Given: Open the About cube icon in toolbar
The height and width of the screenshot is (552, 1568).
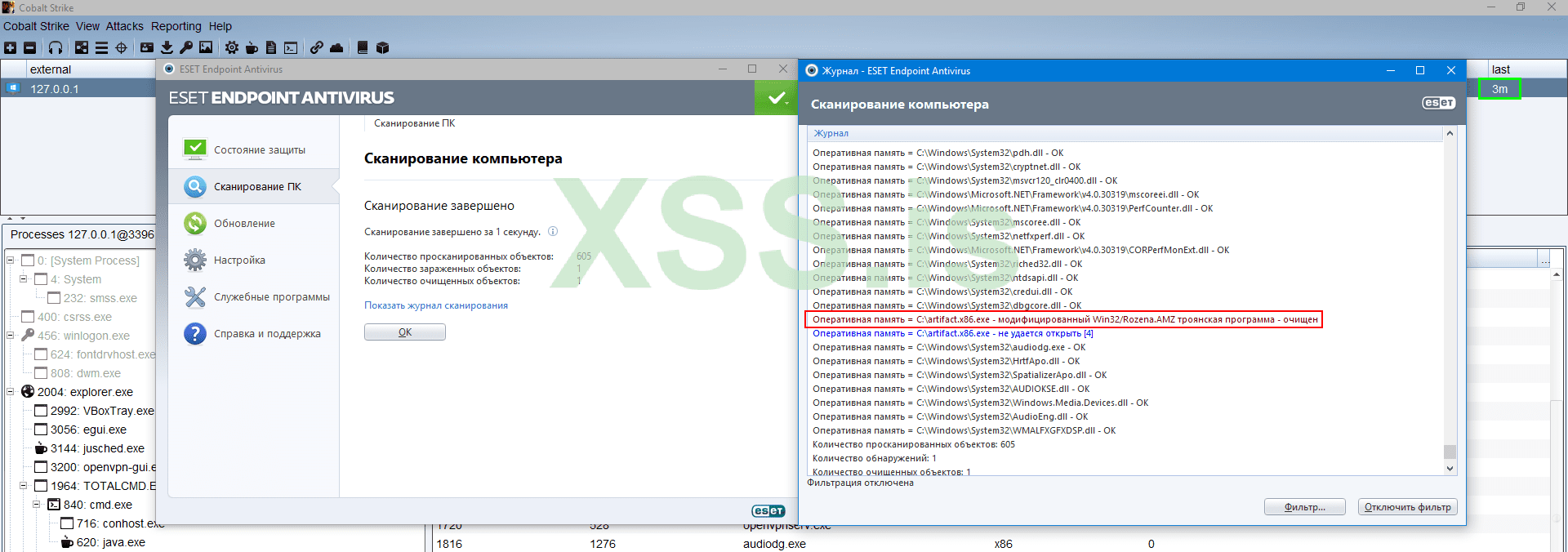Looking at the screenshot, I should click(382, 47).
